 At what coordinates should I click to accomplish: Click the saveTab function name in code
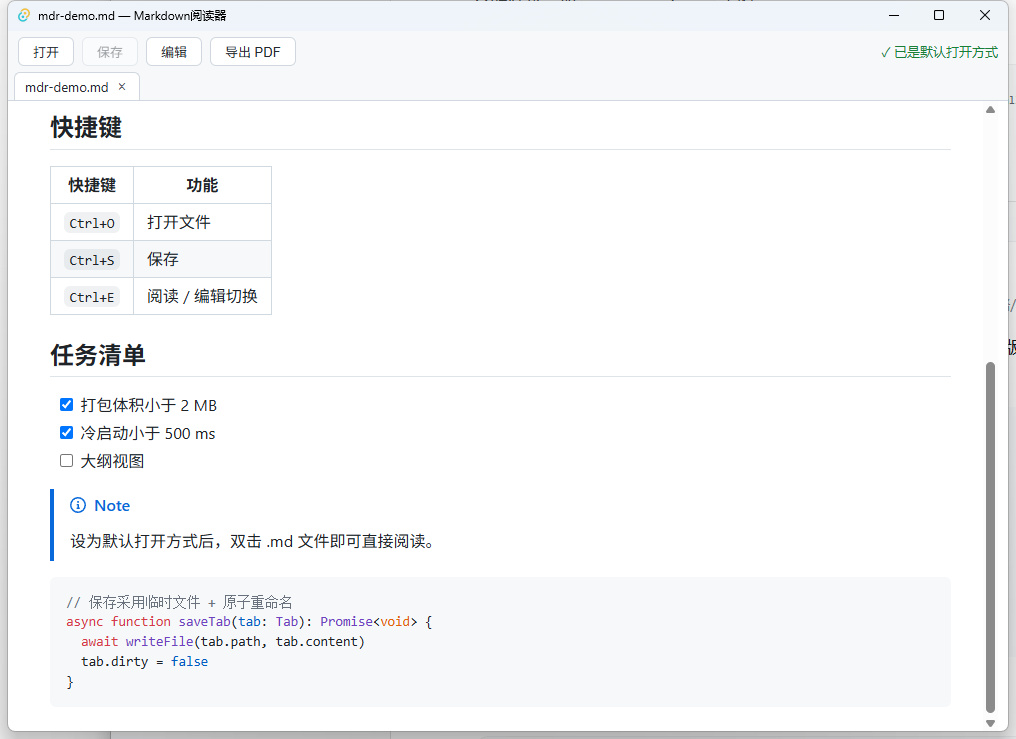204,622
